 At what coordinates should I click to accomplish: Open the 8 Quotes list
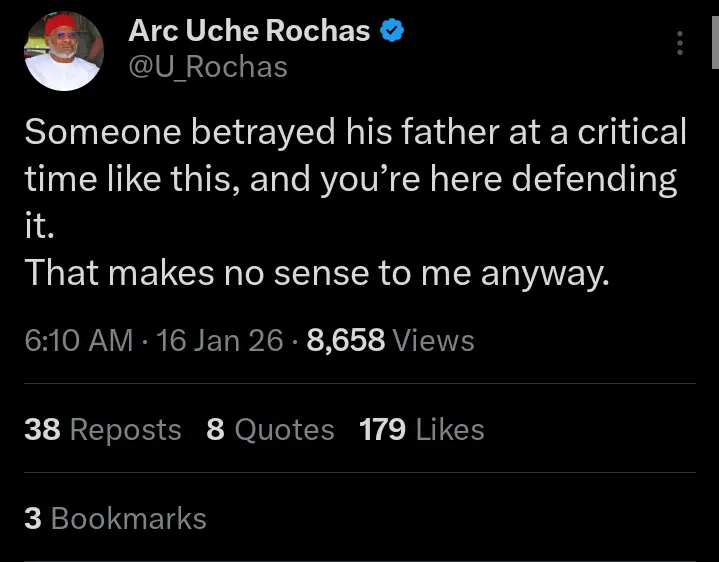pyautogui.click(x=270, y=430)
